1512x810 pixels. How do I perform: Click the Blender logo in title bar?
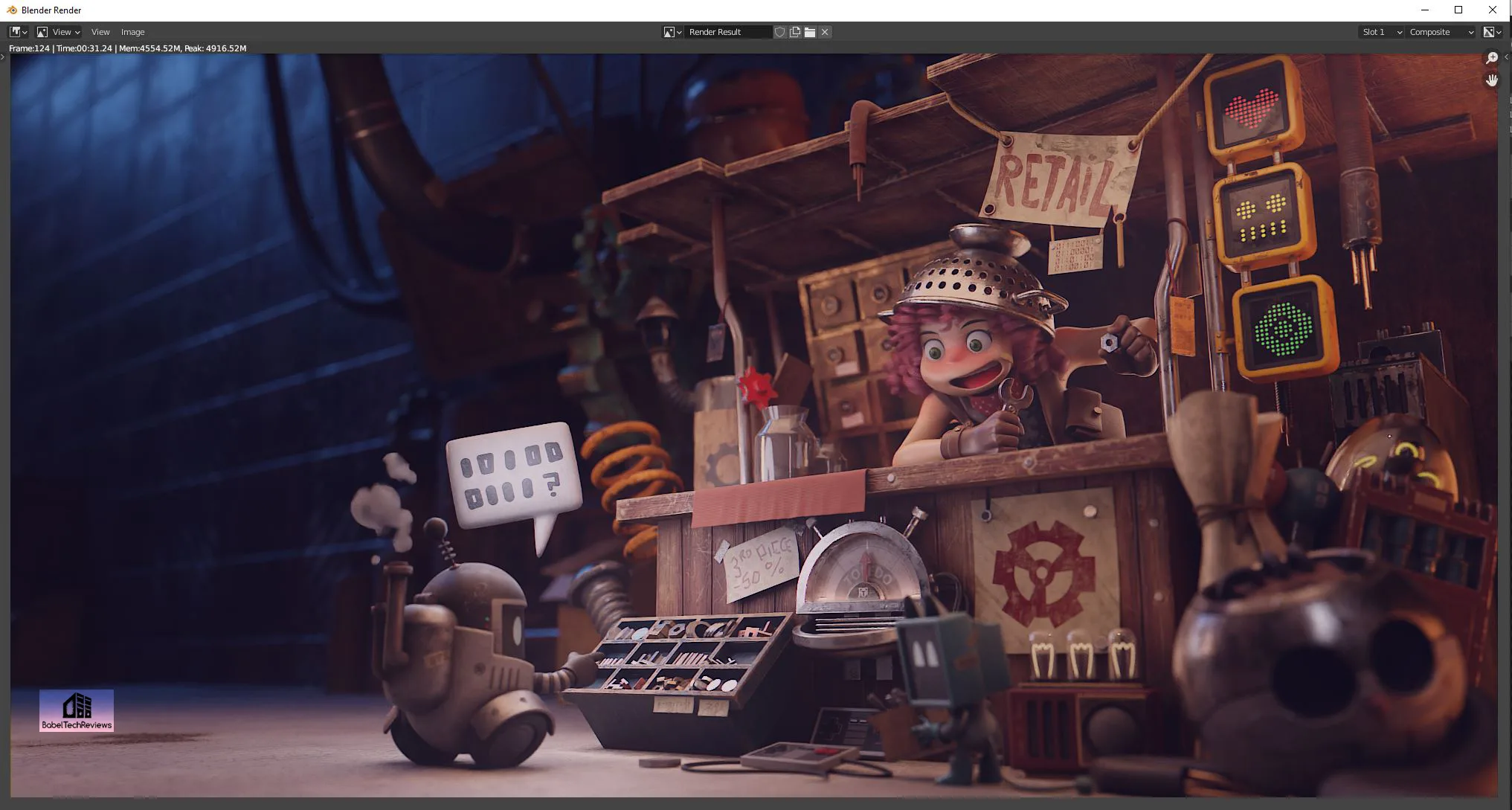point(12,10)
